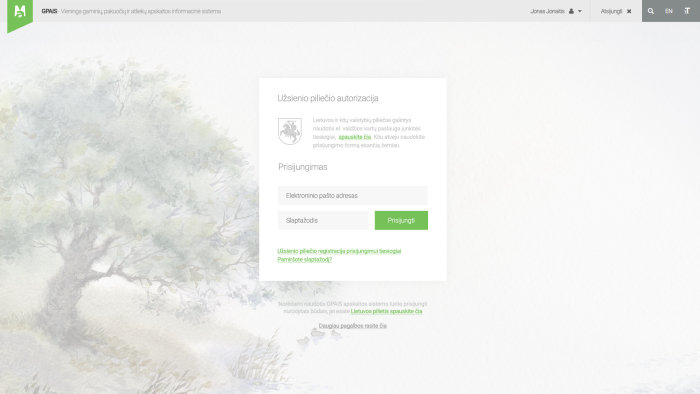The height and width of the screenshot is (394, 700).
Task: Click the "Prisijungimas" heading
Action: [303, 167]
